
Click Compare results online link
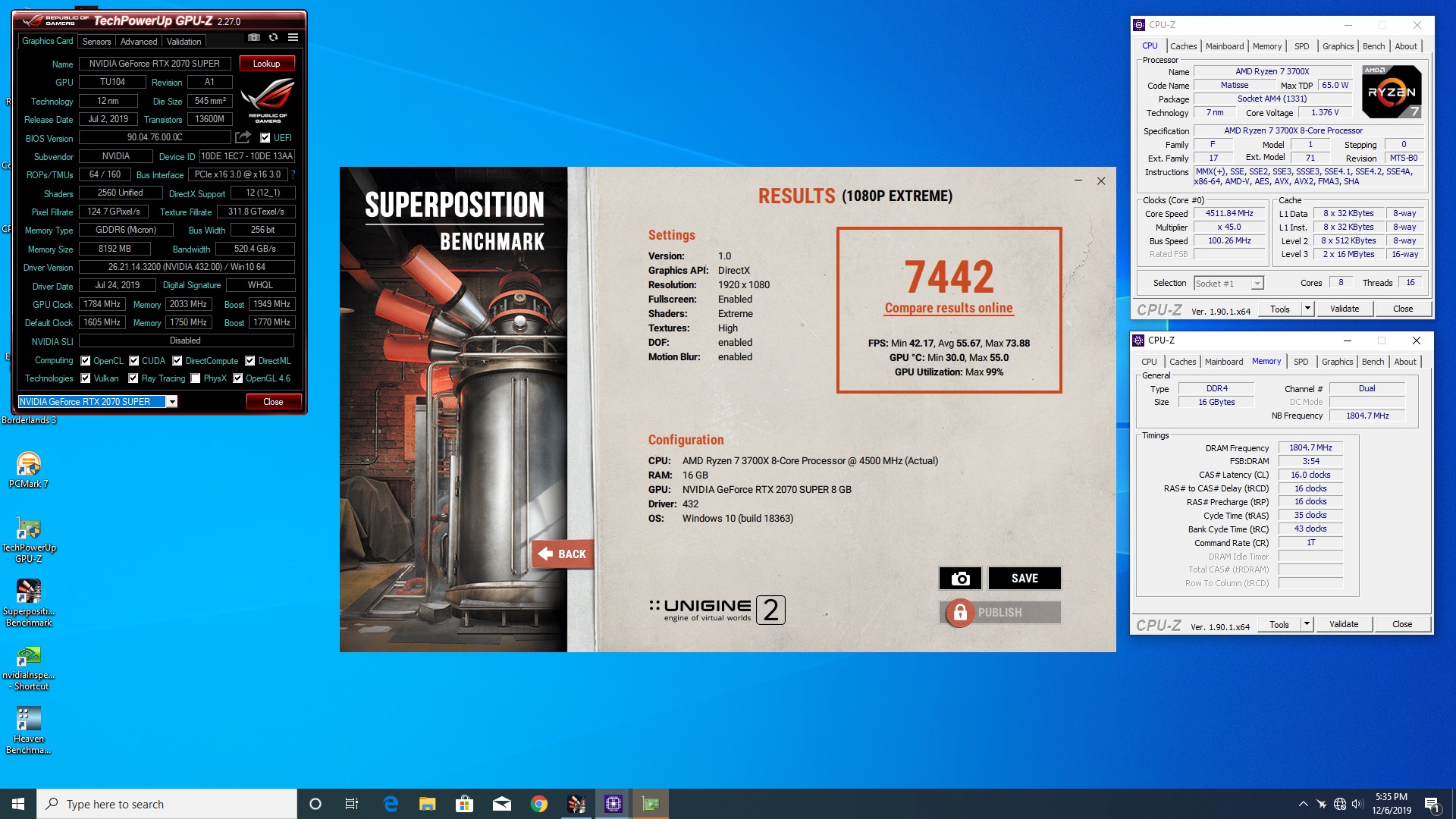click(949, 308)
